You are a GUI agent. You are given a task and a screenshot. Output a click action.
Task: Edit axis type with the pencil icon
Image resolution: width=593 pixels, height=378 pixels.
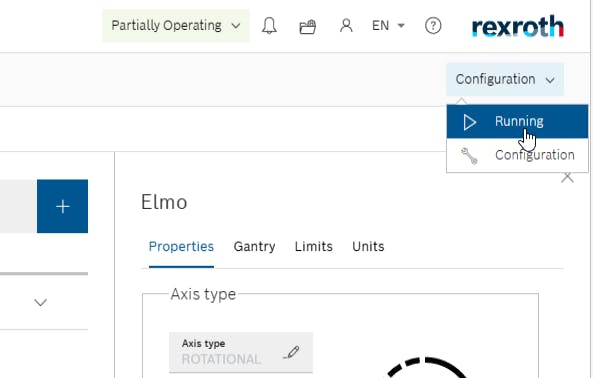click(292, 352)
